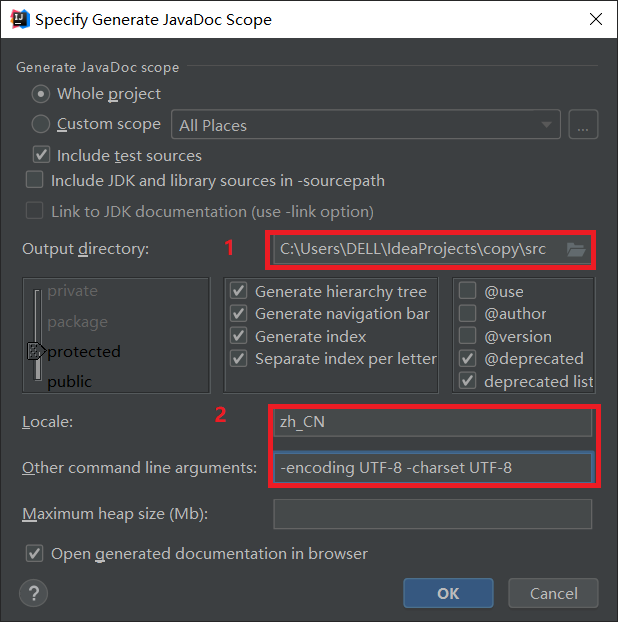Toggle Open generated documentation in browser
This screenshot has width=618, height=622.
tap(35, 554)
